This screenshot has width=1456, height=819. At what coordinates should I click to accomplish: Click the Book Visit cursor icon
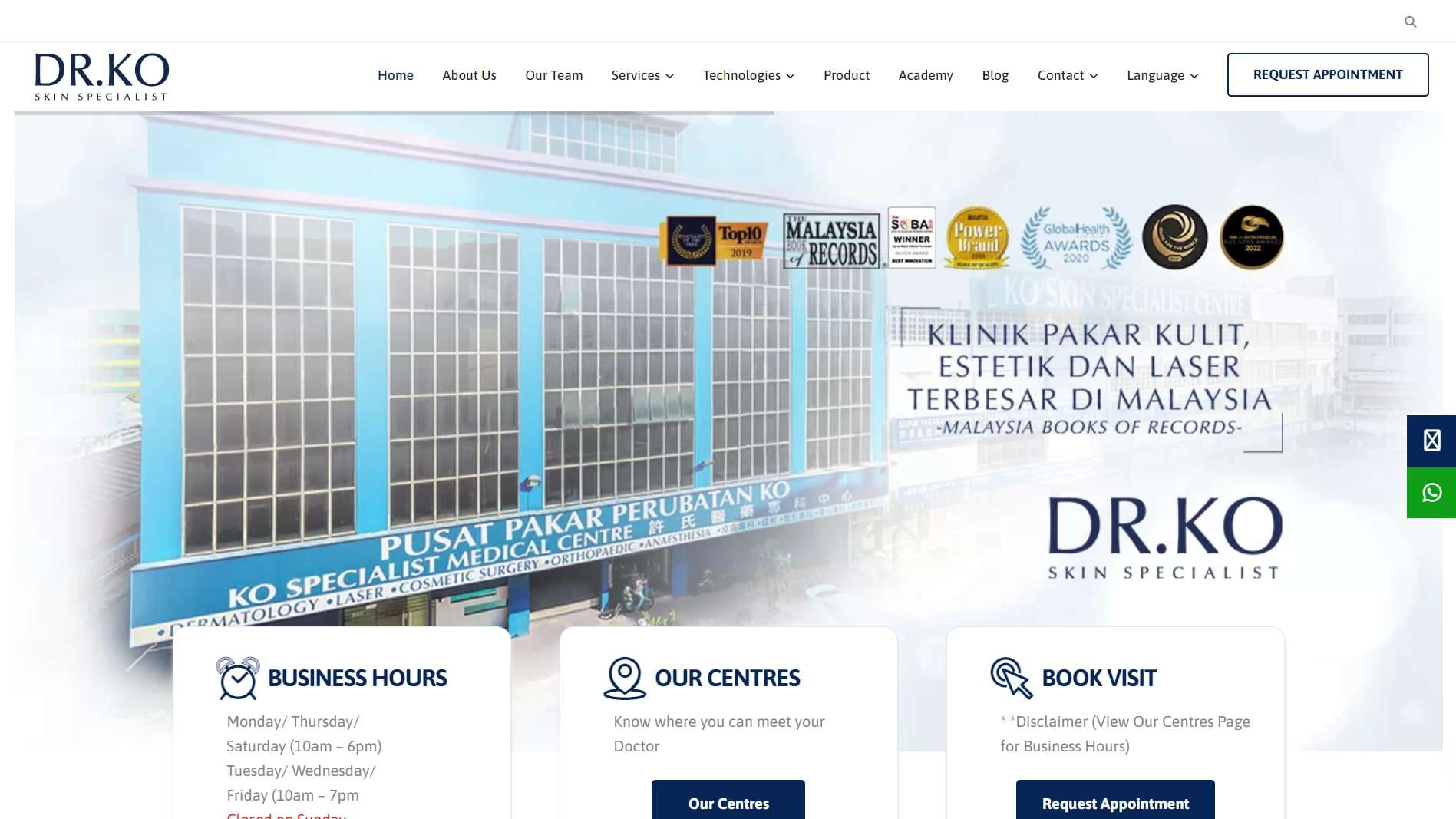pos(1012,678)
